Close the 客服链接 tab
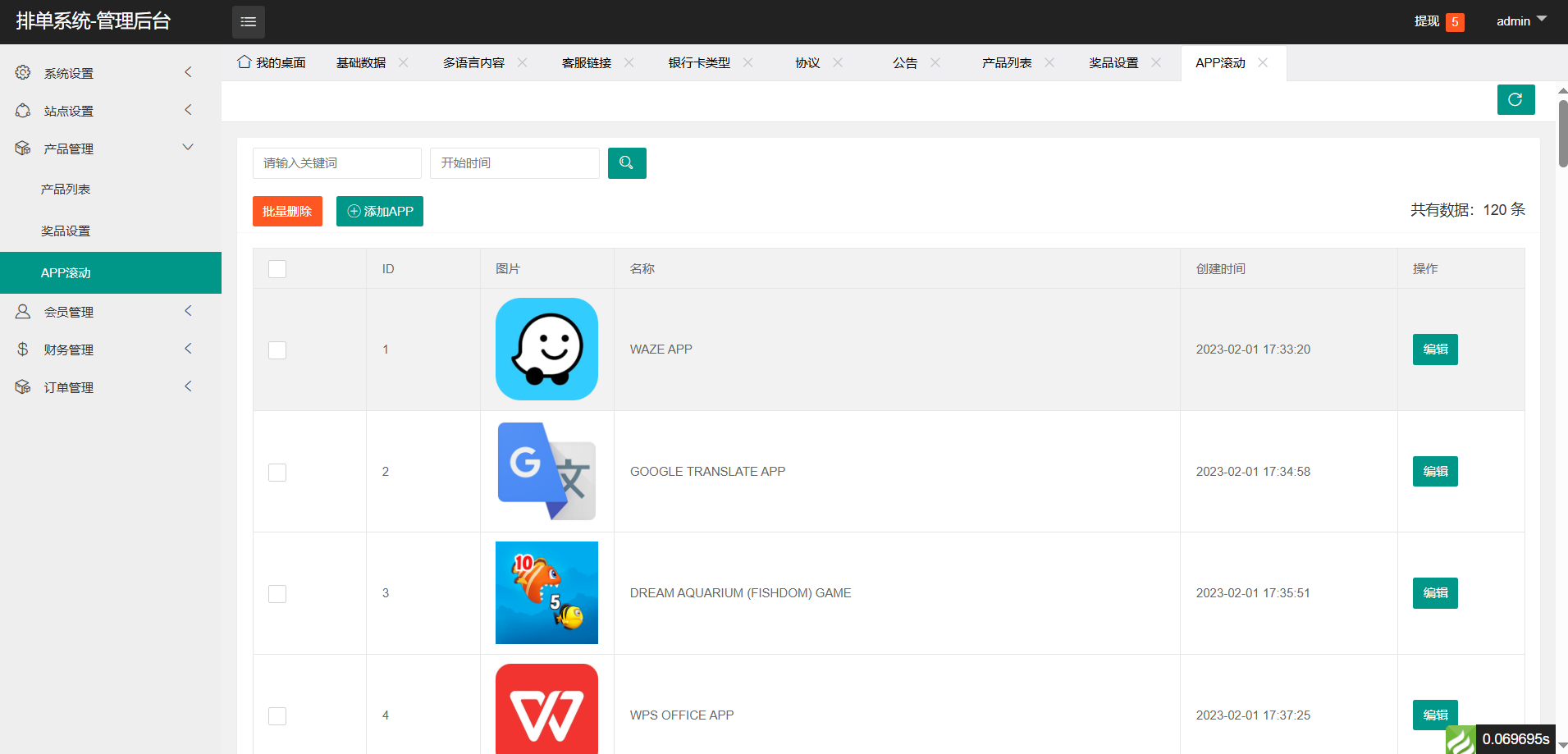Image resolution: width=1568 pixels, height=754 pixels. (x=629, y=62)
